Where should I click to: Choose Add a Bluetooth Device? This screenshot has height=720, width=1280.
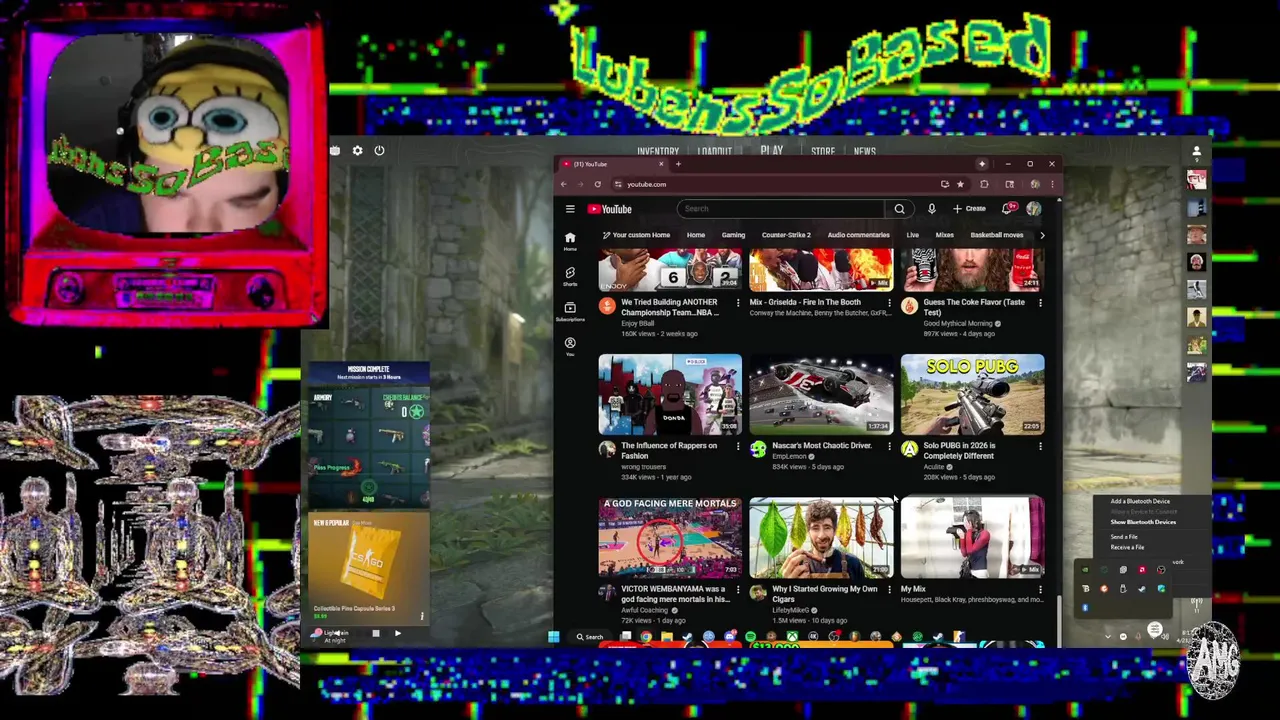coord(1140,501)
